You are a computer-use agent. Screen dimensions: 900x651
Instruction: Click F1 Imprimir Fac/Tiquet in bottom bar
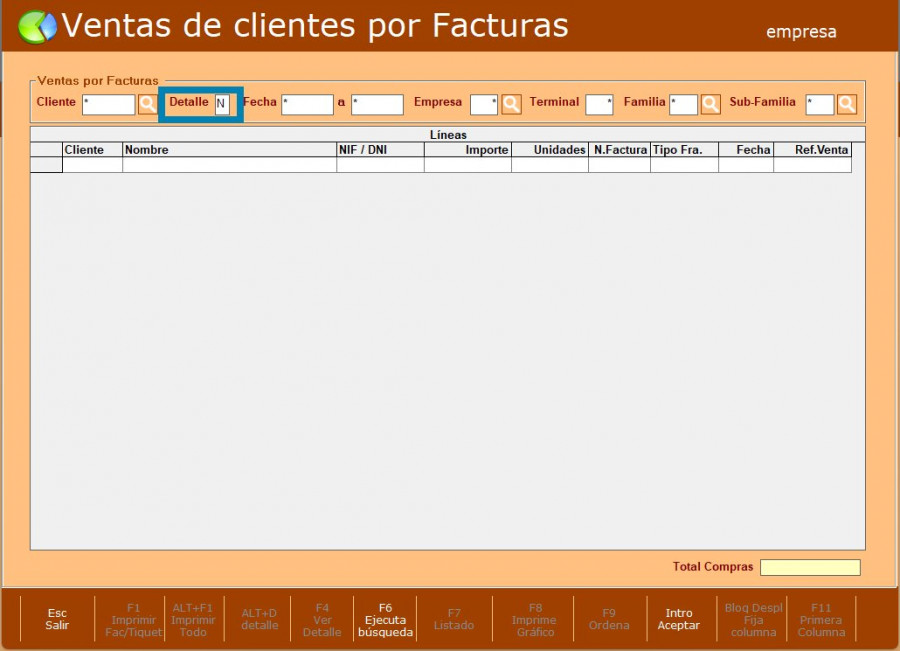coord(133,619)
